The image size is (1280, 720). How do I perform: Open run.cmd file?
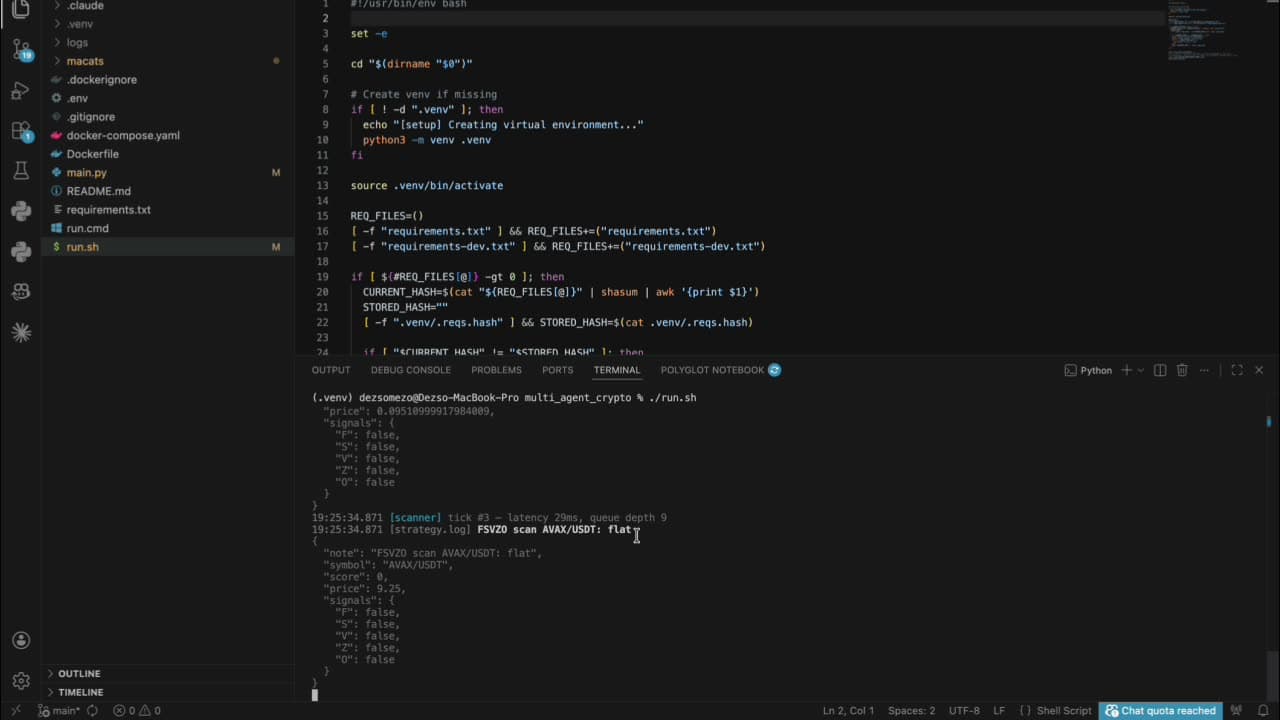tap(168, 228)
